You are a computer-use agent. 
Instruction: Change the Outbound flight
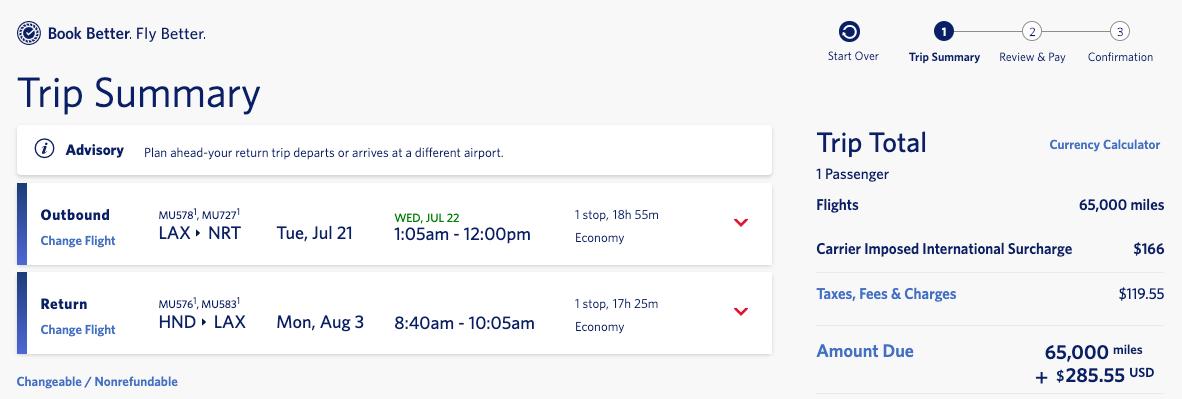pyautogui.click(x=78, y=241)
